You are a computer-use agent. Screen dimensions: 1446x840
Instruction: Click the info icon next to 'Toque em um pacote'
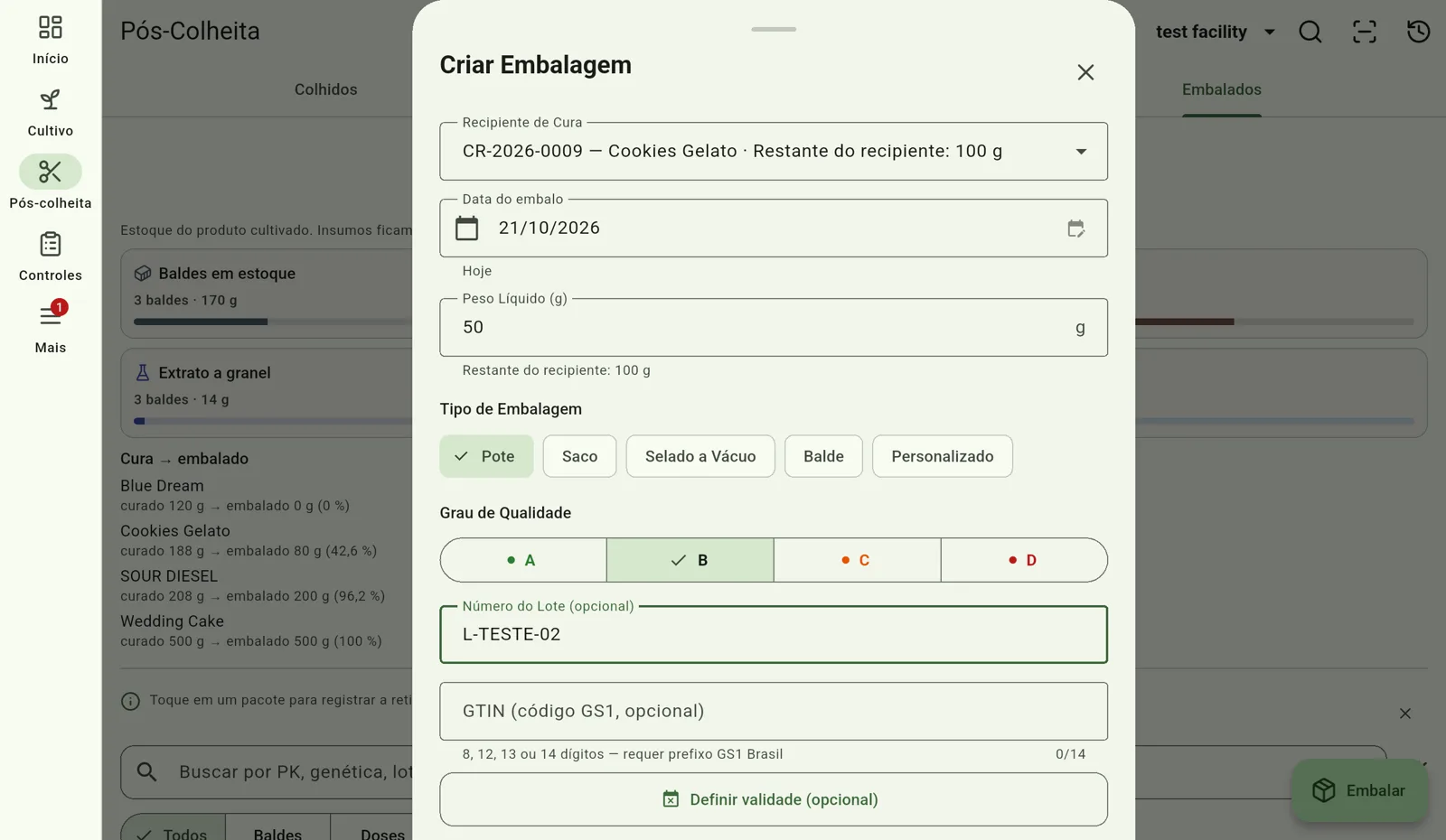click(x=130, y=701)
